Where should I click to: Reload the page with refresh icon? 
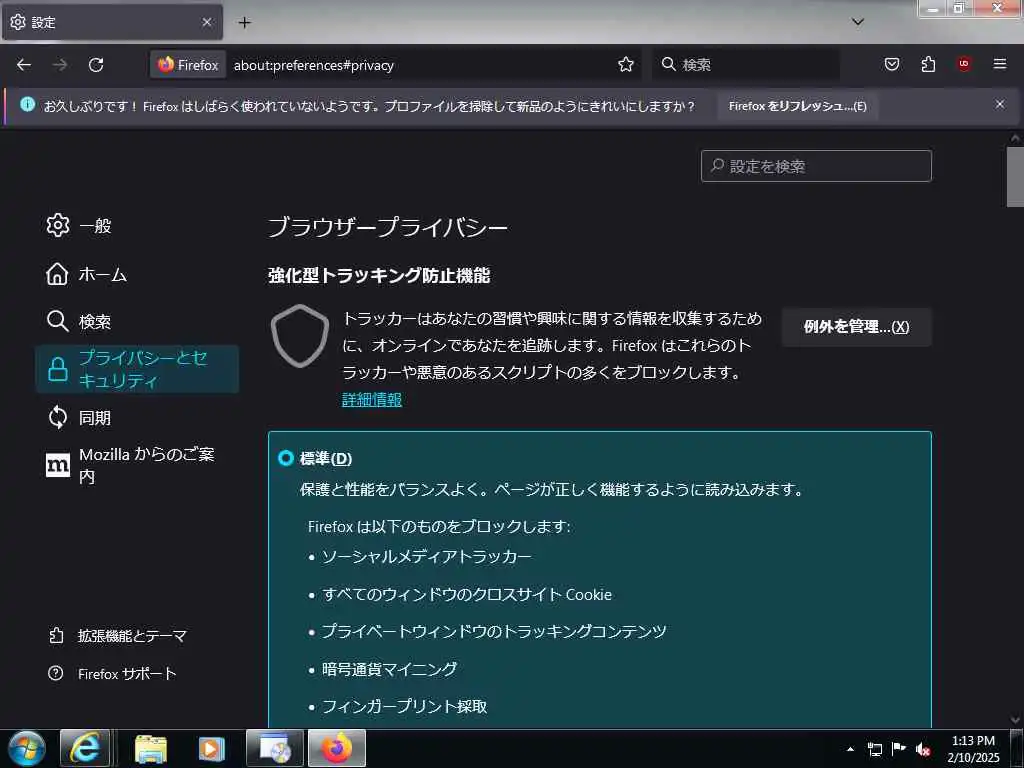coord(96,65)
